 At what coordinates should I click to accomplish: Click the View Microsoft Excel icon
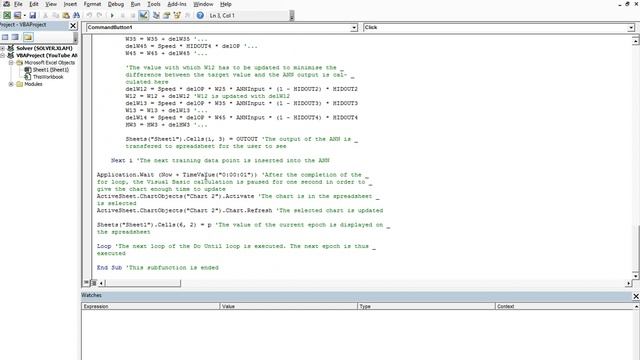[7, 16]
